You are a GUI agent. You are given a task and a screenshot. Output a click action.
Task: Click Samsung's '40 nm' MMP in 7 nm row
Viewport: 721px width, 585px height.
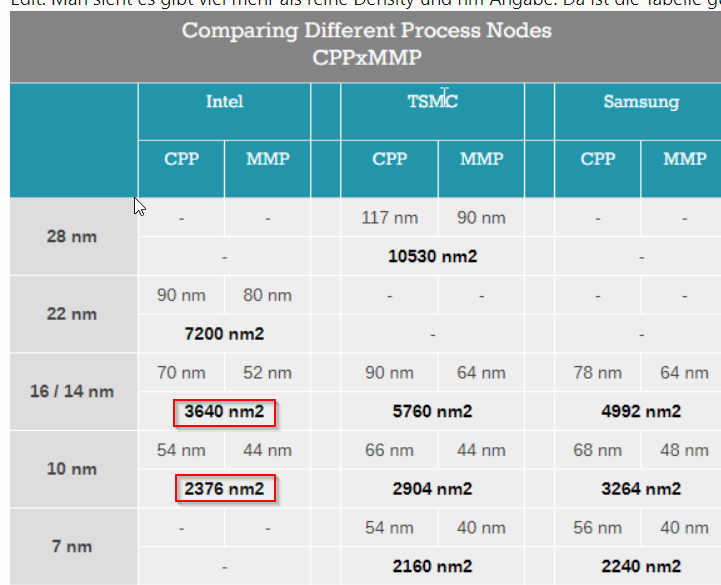tap(685, 528)
